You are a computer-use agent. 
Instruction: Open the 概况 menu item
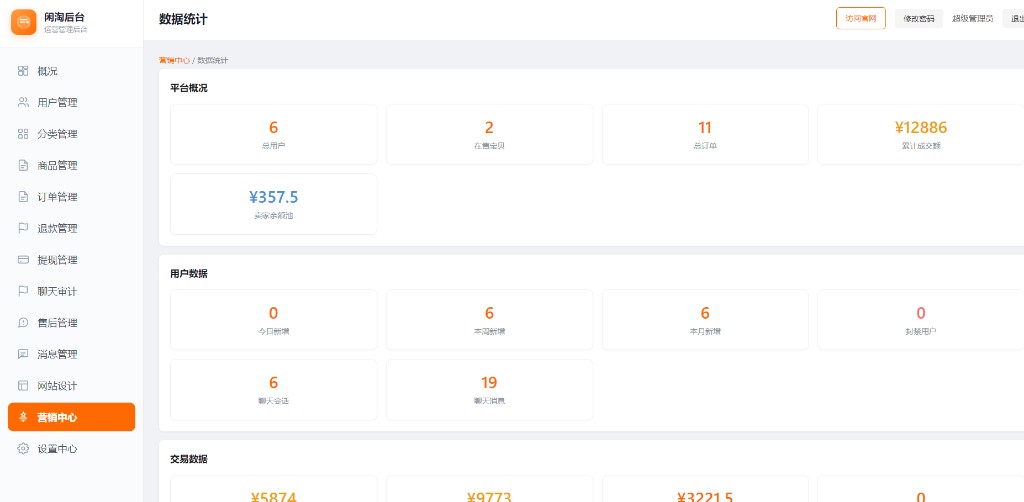(71, 71)
